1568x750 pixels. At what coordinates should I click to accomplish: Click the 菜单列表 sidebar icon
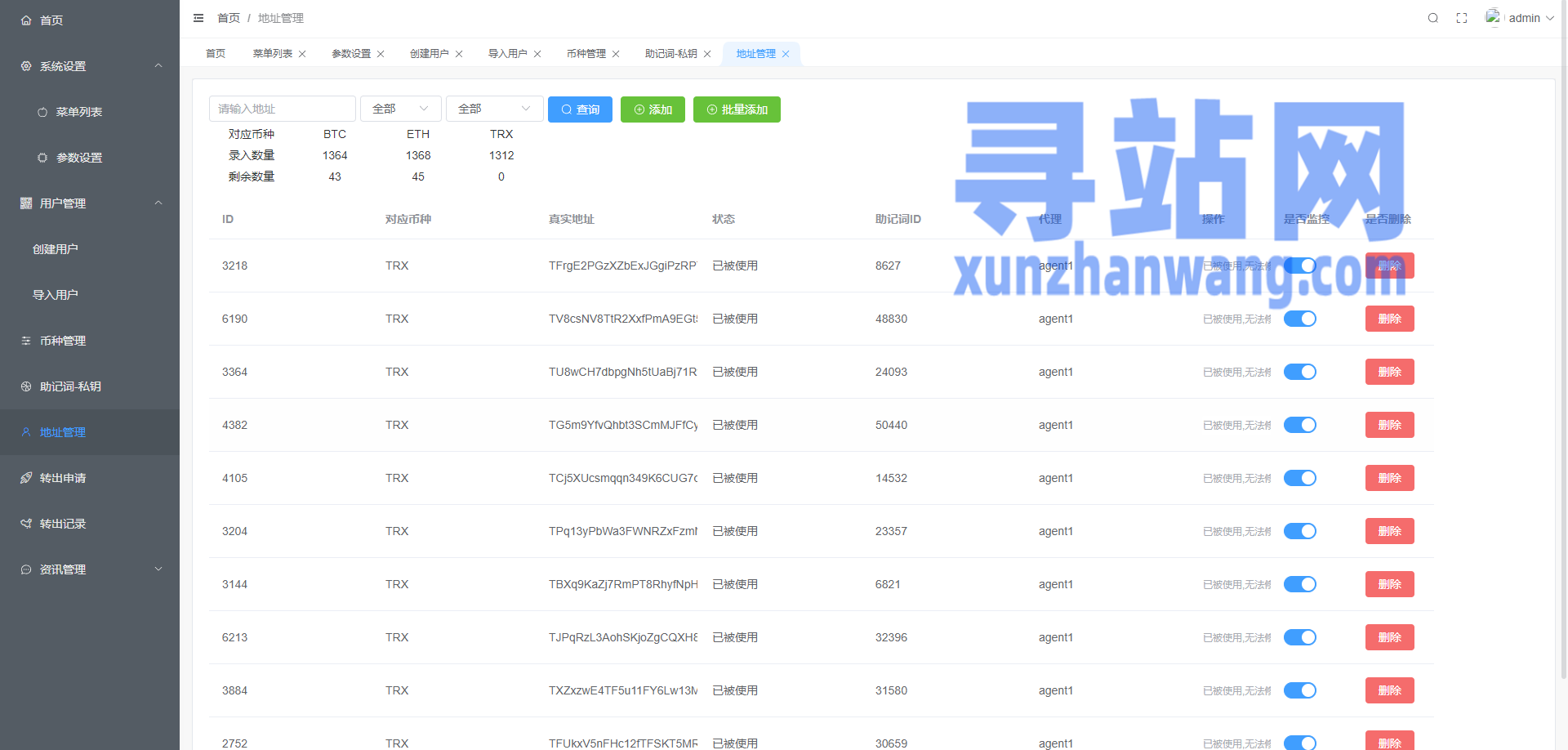click(42, 112)
